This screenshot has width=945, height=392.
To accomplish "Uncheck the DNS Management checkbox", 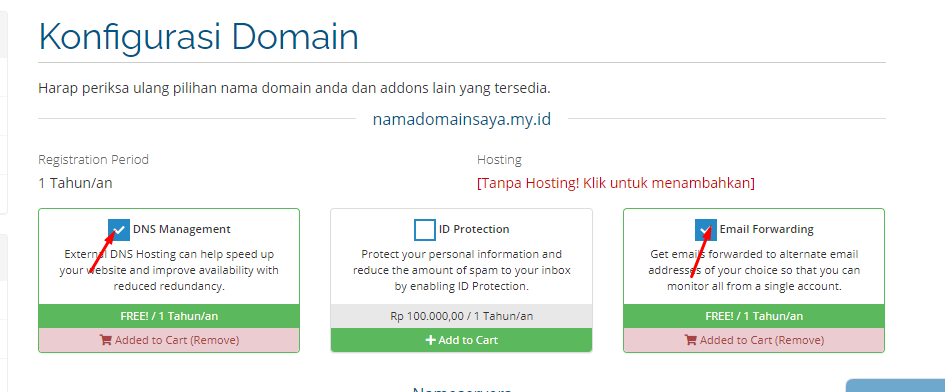I will 119,230.
